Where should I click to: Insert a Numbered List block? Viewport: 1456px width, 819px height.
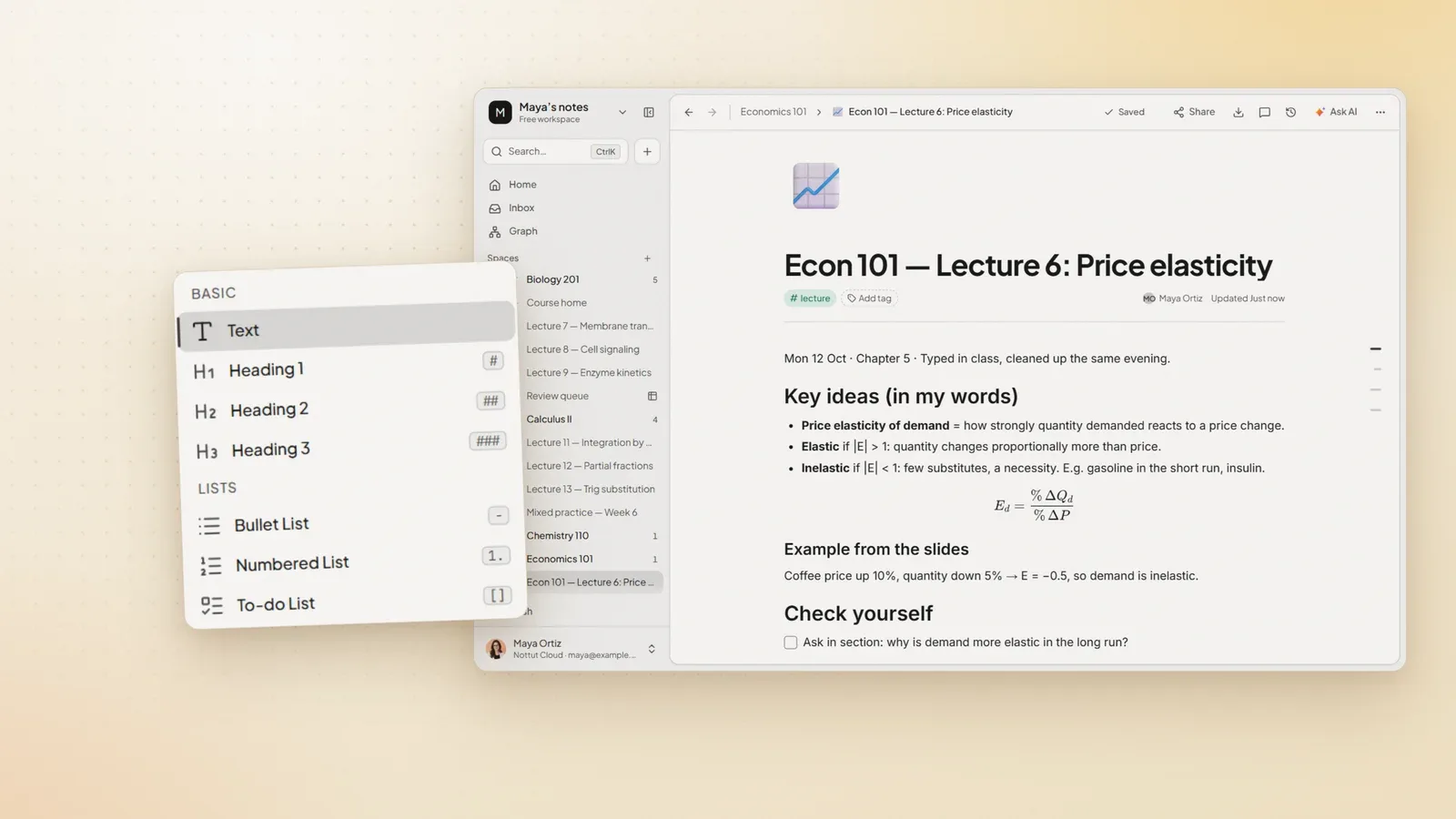click(355, 561)
